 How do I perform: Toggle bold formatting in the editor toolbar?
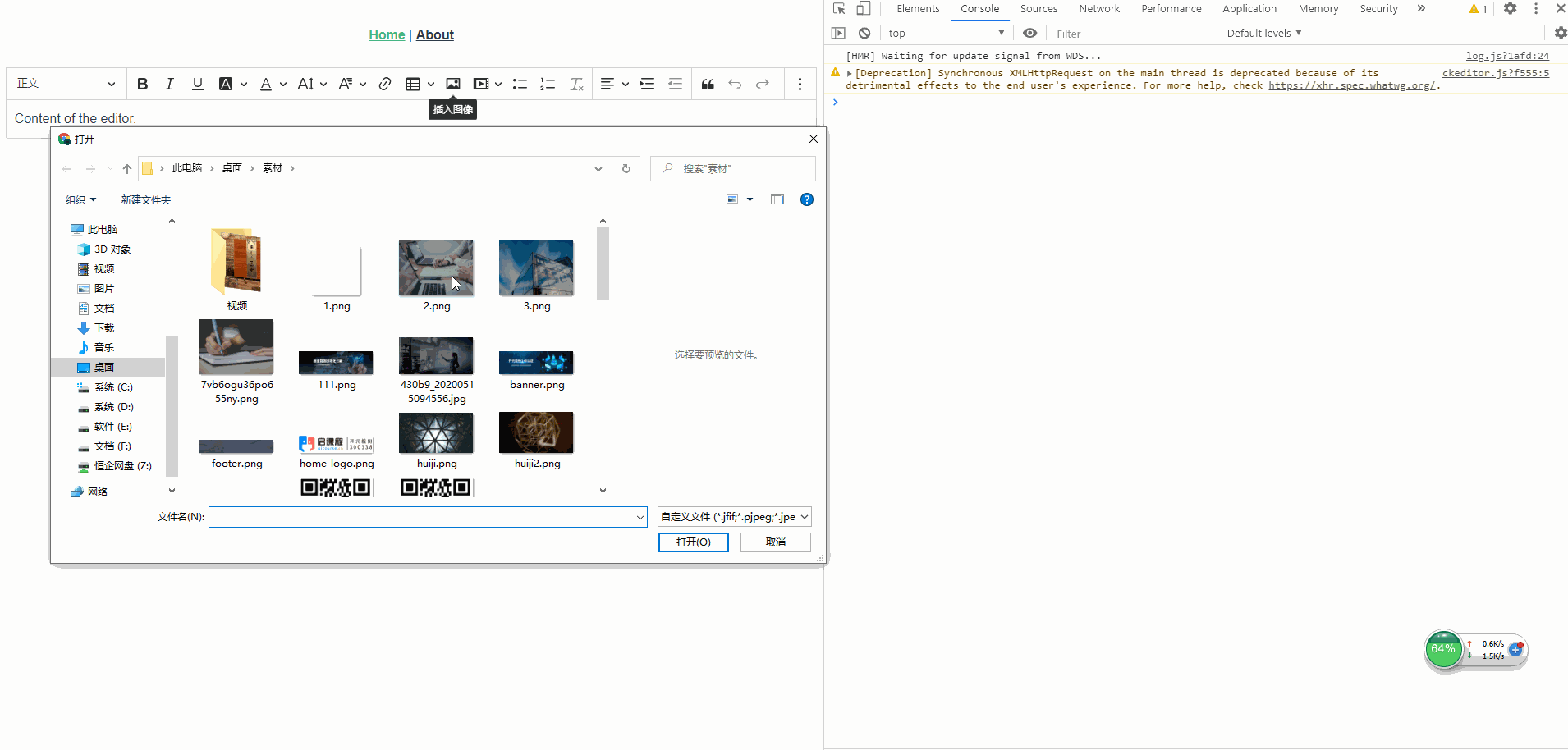point(142,84)
